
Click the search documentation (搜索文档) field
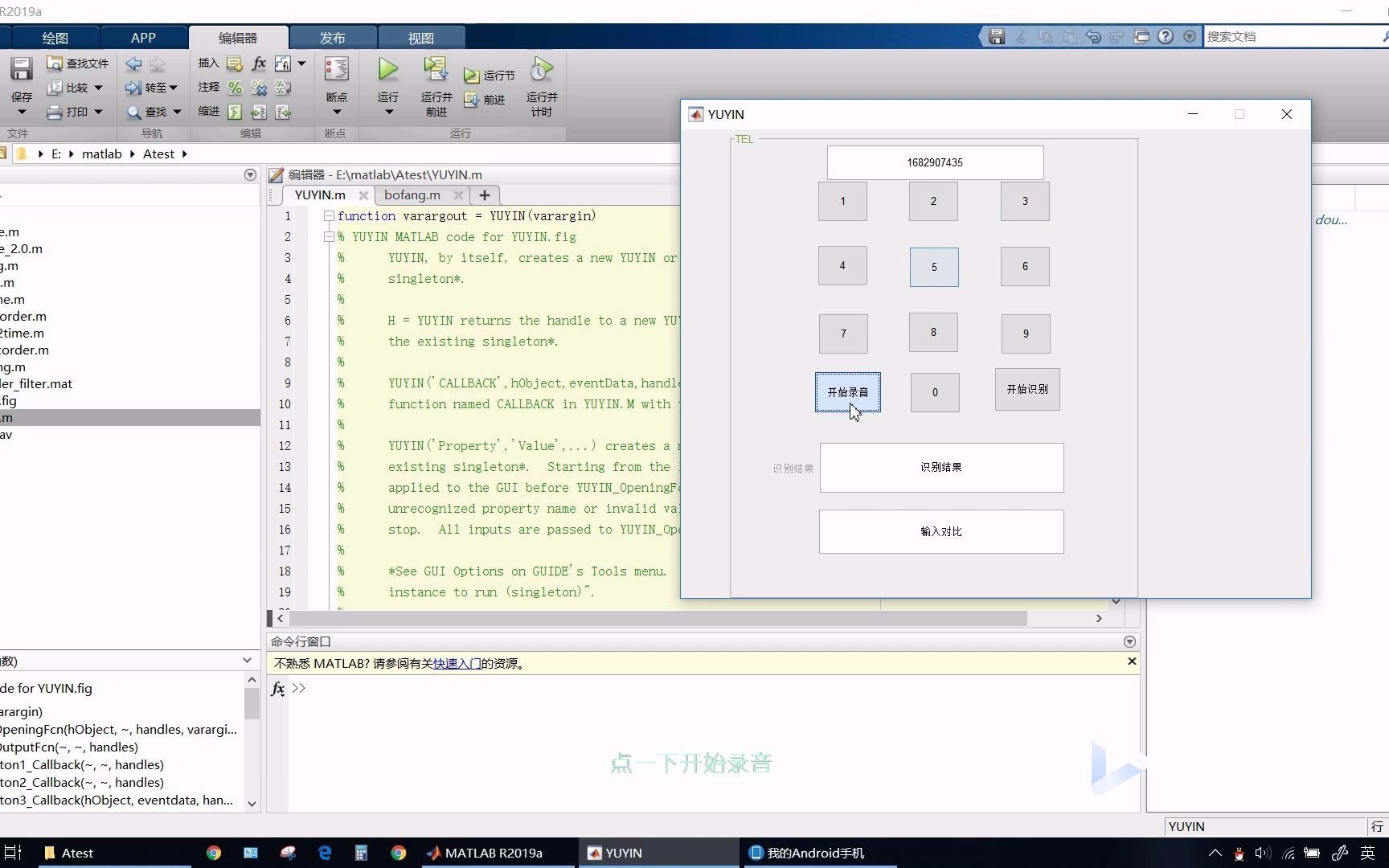[1291, 36]
